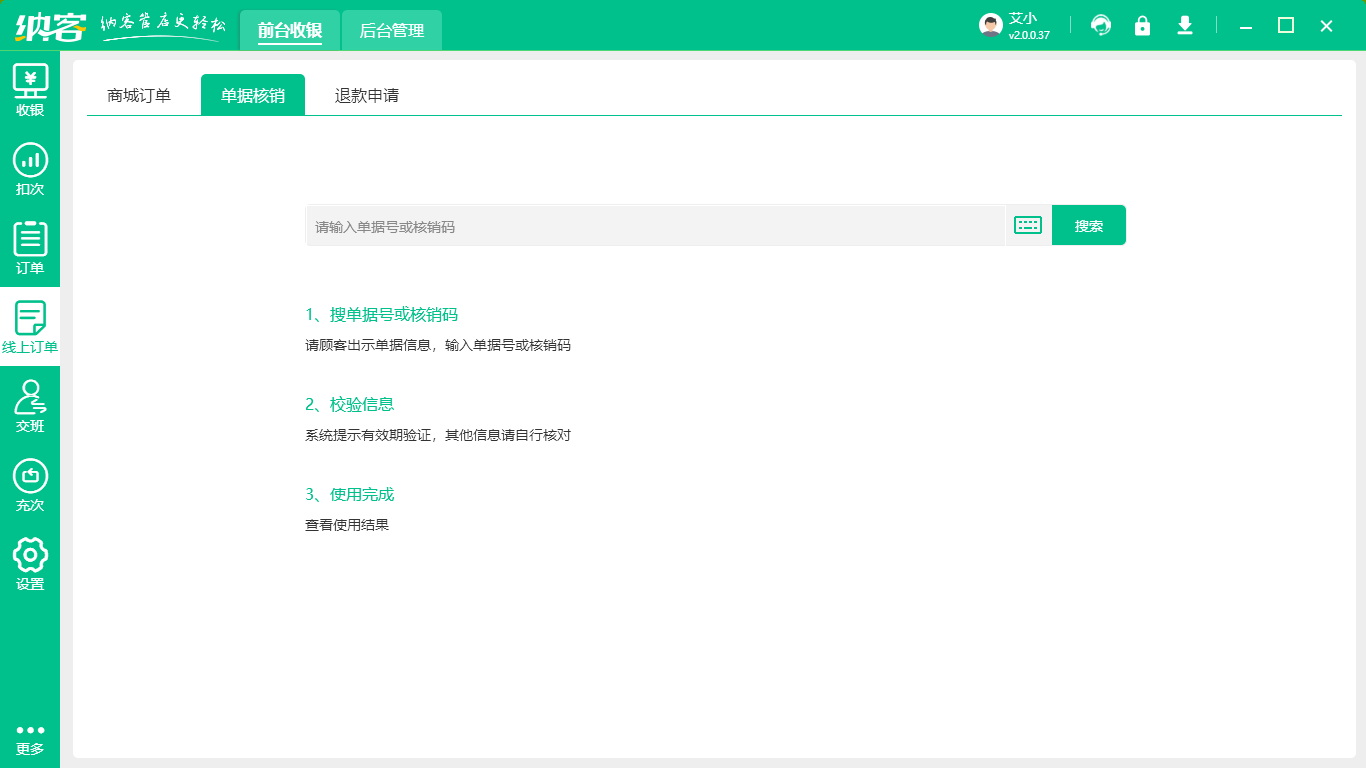Open the 后台管理 menu section
The image size is (1366, 768).
click(391, 30)
